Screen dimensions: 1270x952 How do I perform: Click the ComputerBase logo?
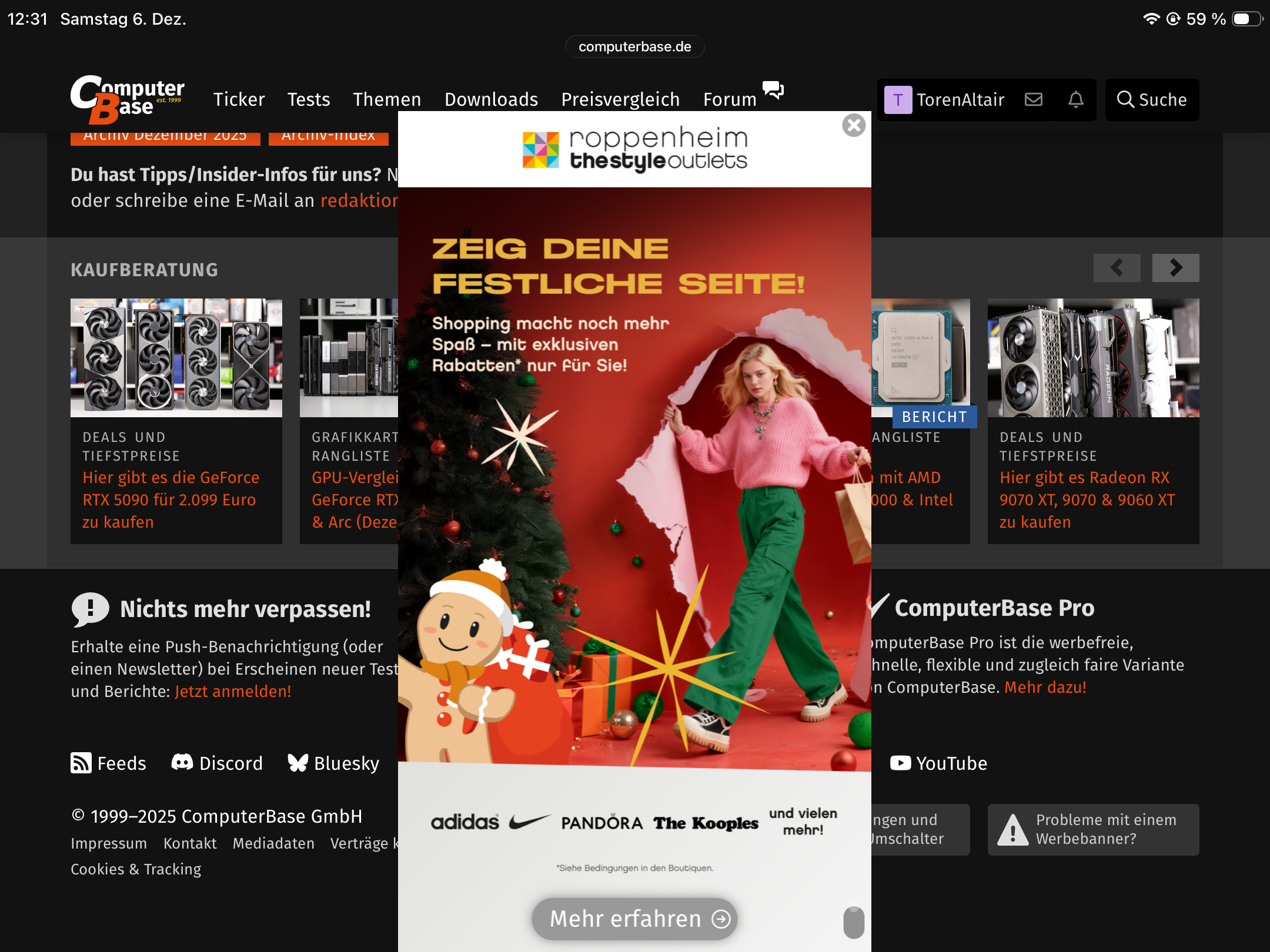point(127,99)
